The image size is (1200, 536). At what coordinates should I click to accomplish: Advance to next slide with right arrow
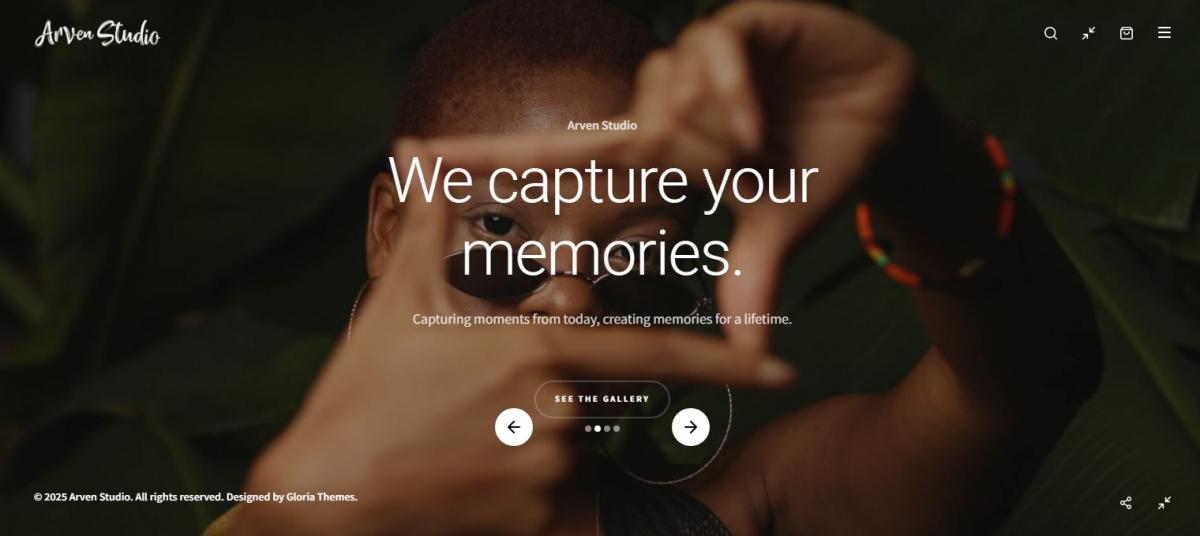(x=691, y=427)
